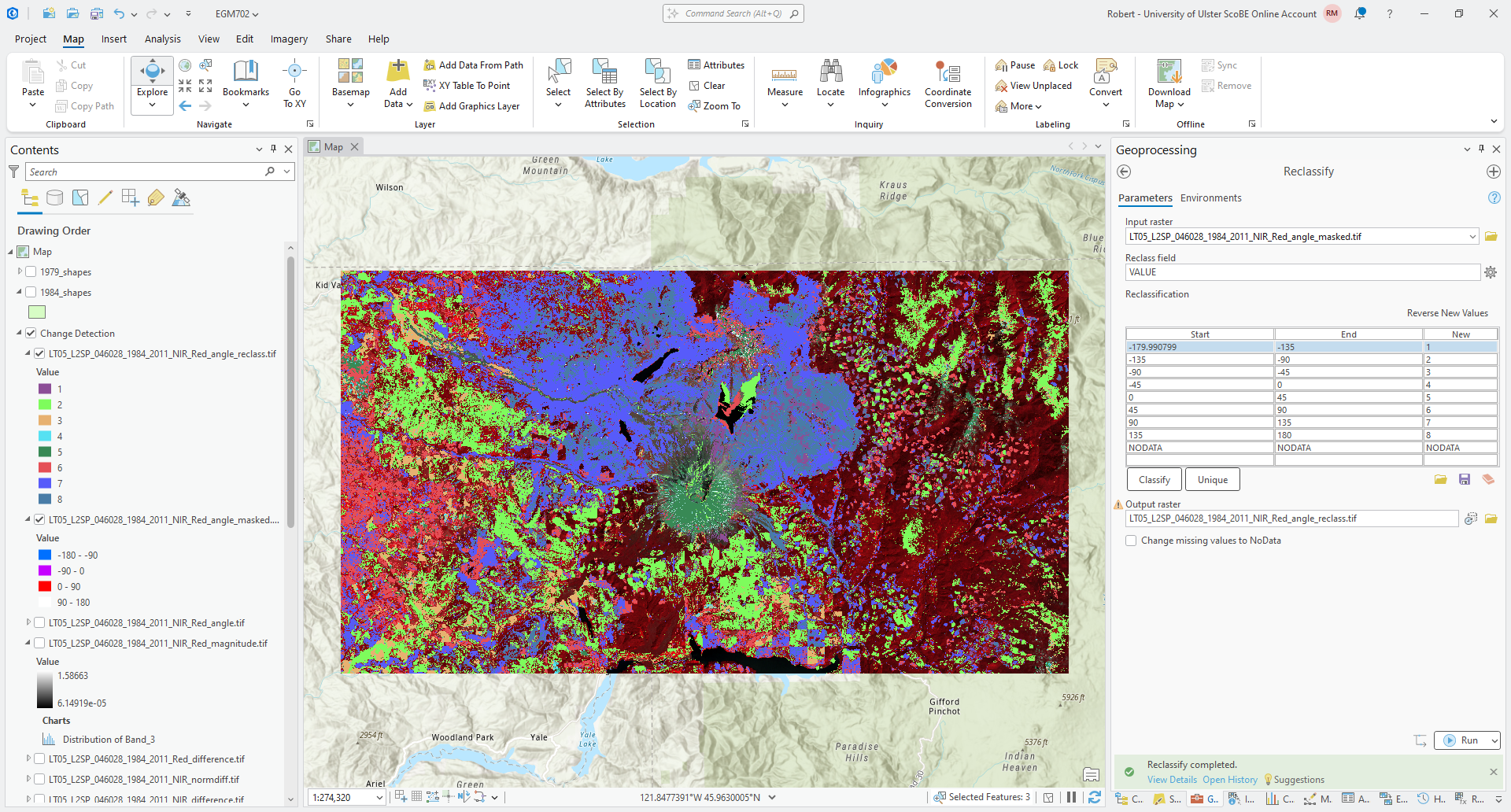Click the Coordinate Conversion icon
Viewport: 1511px width, 812px height.
[948, 73]
